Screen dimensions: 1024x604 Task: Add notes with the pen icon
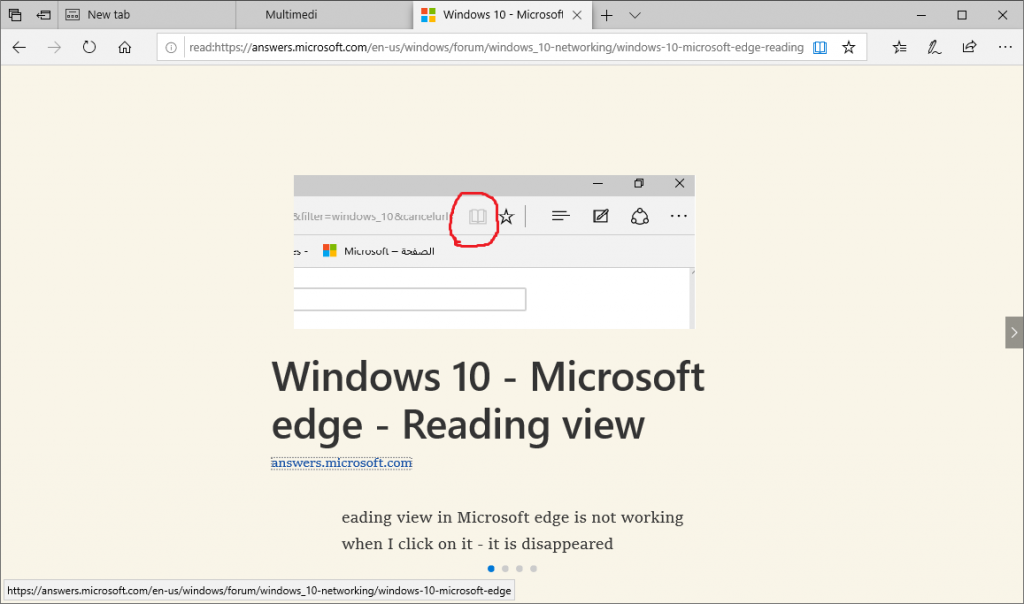pyautogui.click(x=935, y=47)
